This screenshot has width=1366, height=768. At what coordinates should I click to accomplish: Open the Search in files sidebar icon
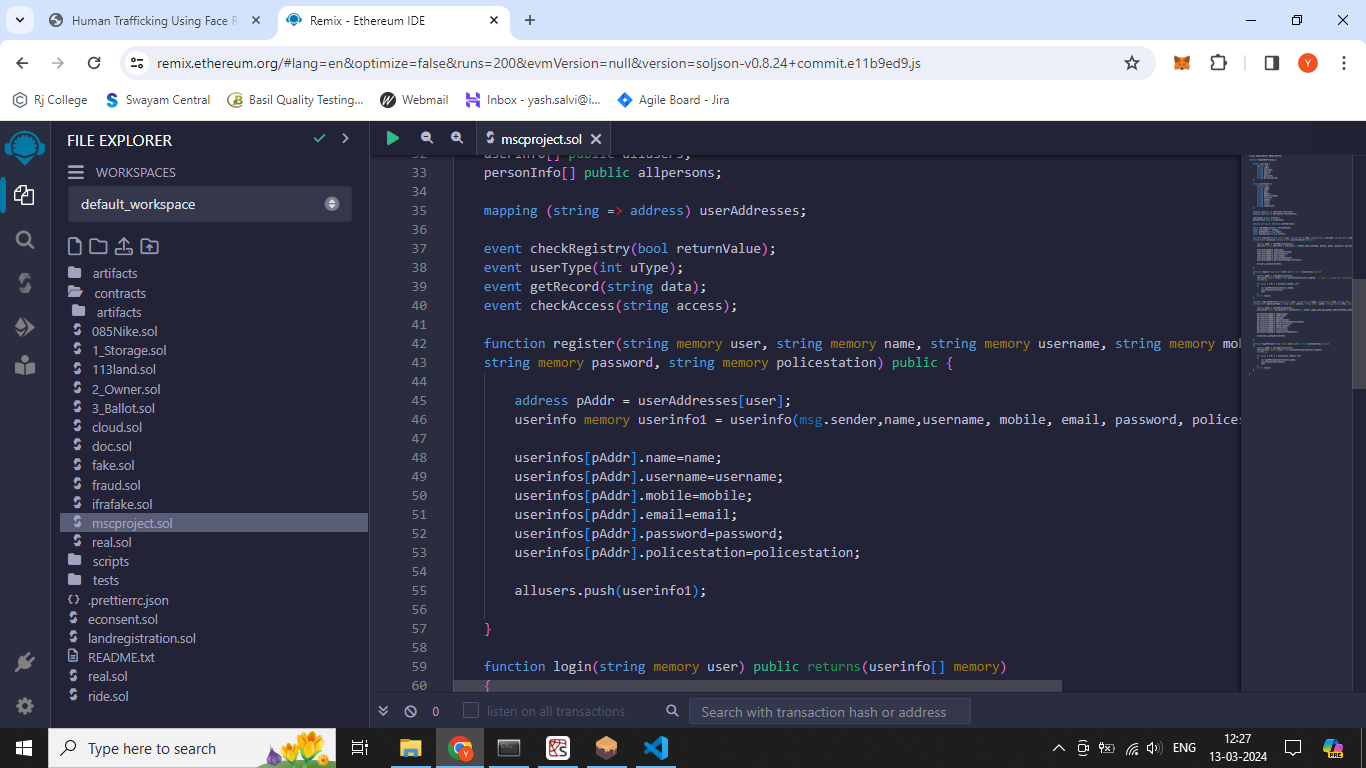point(25,239)
